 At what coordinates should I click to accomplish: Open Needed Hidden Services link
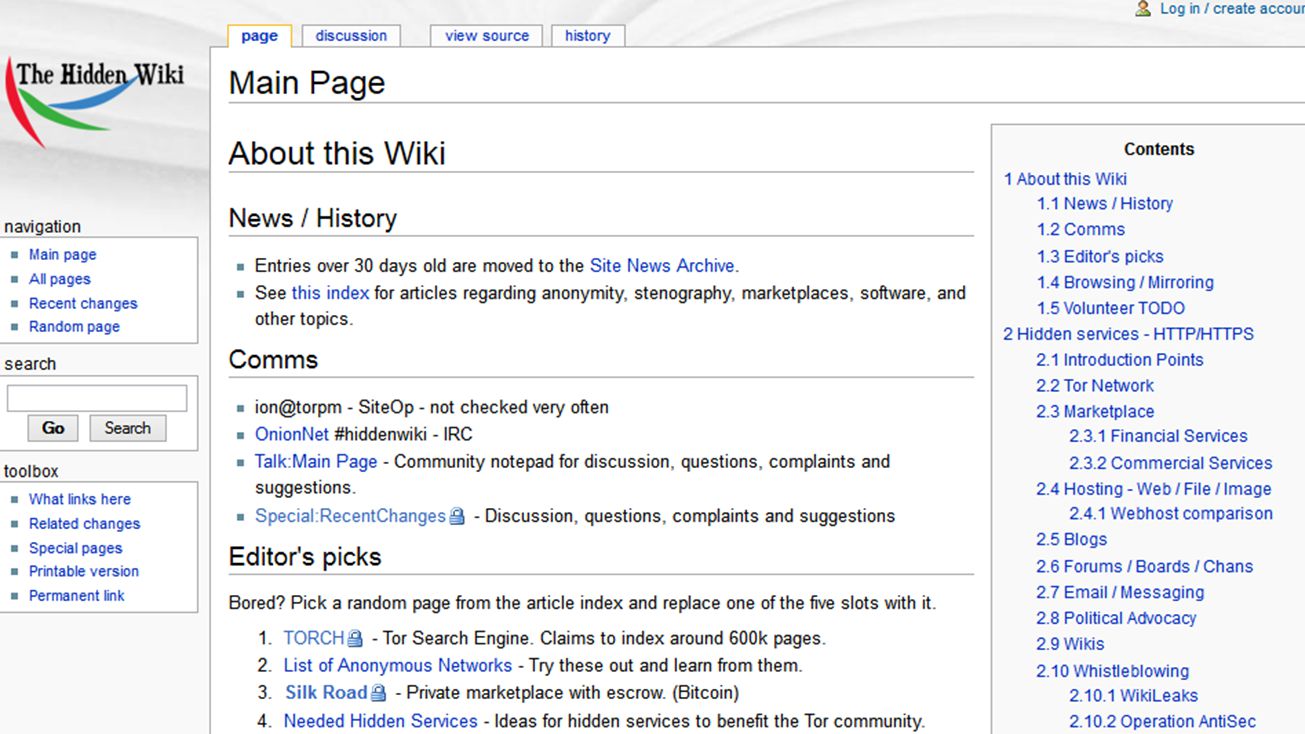tap(381, 720)
